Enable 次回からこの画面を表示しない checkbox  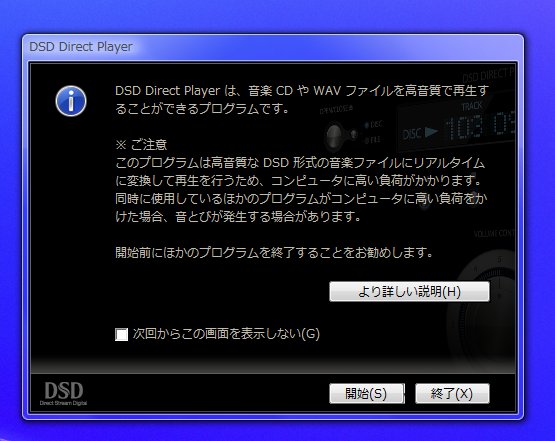pos(121,334)
